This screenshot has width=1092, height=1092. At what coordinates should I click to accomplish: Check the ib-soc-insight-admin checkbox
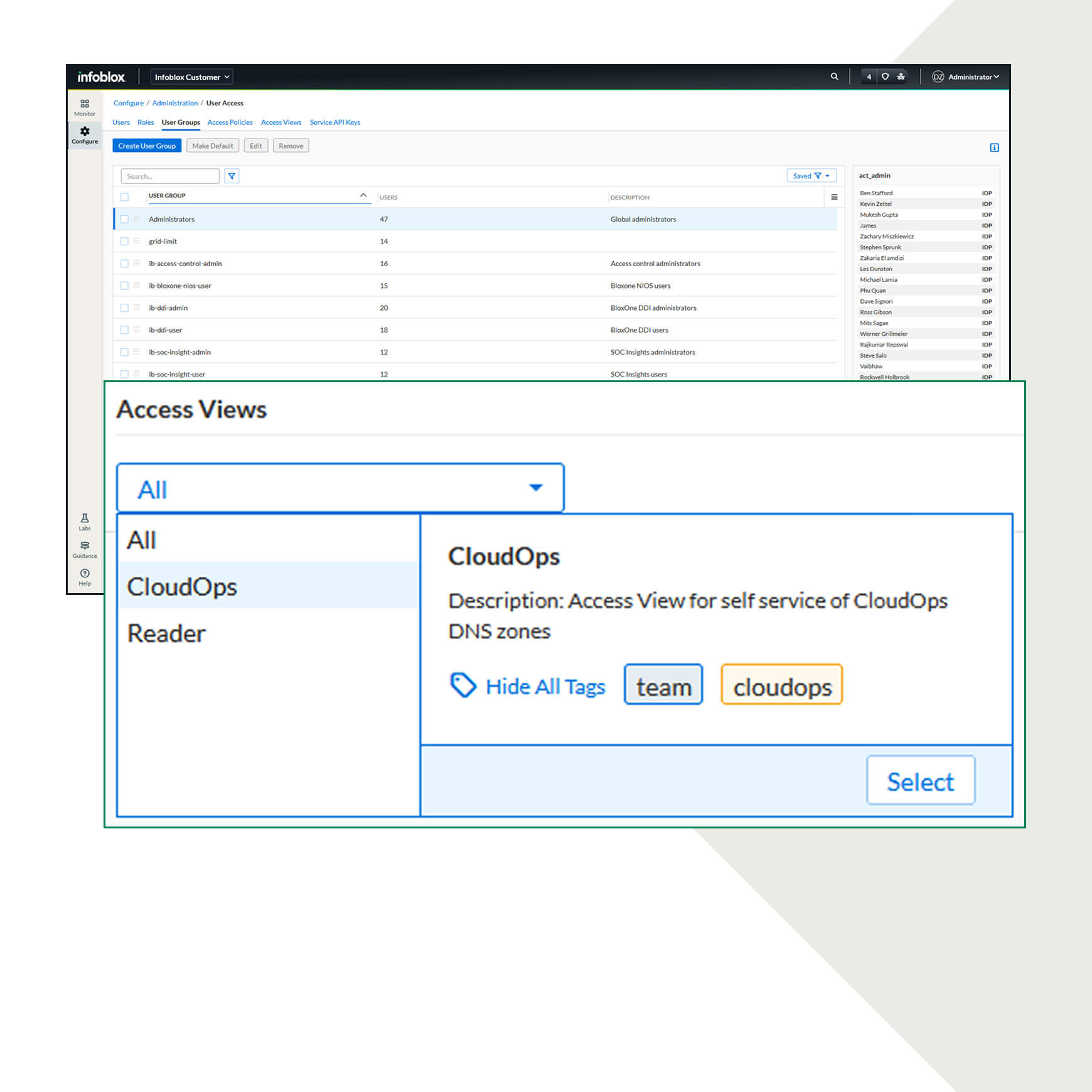(124, 352)
